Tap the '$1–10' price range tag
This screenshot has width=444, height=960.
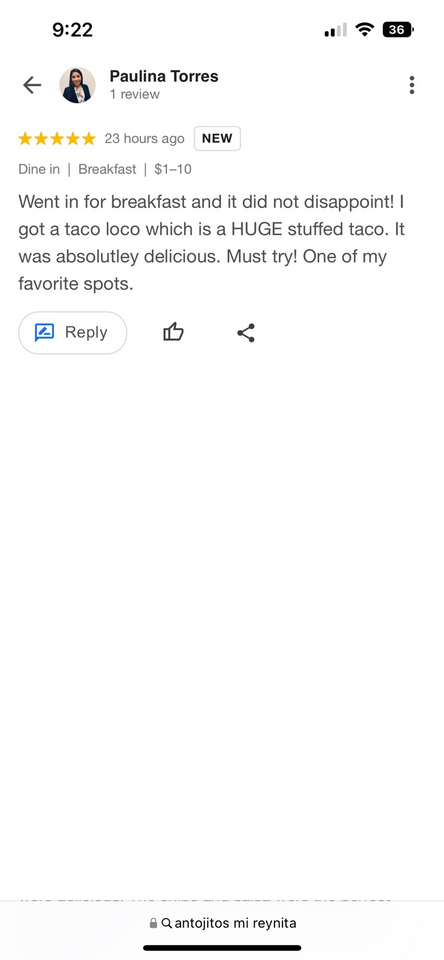(173, 170)
